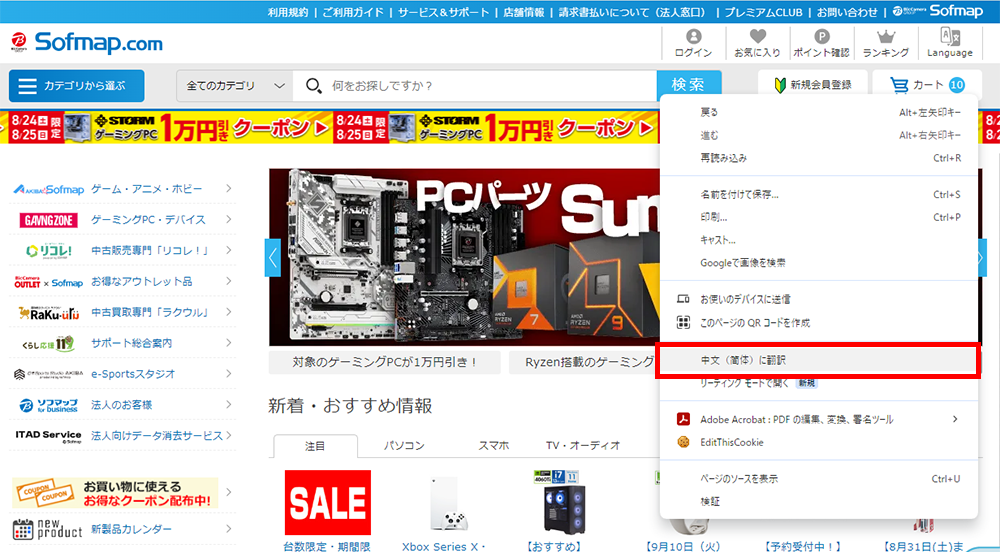This screenshot has height=552, width=1000.
Task: Select 戻る in context menu
Action: point(818,112)
